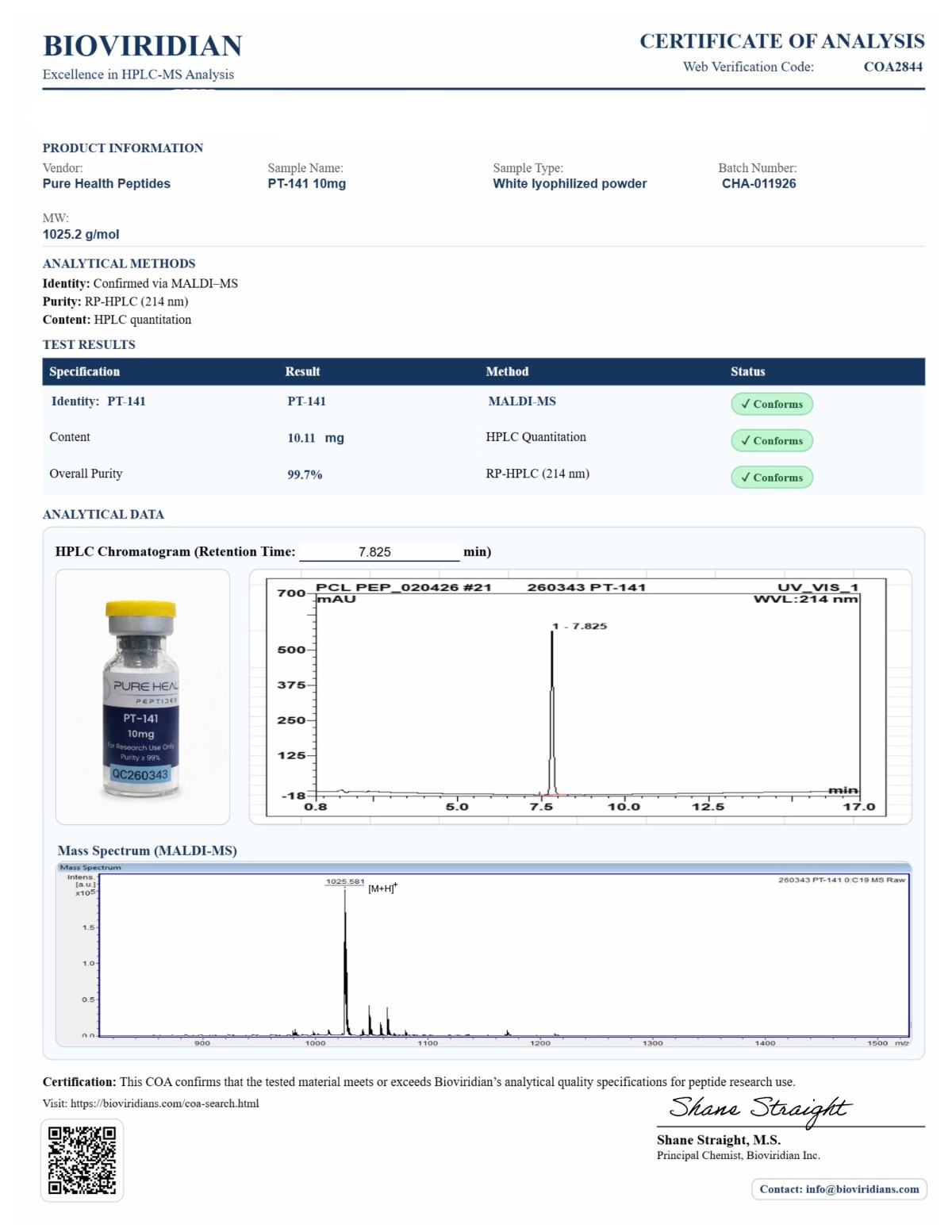
Task: Click the Overall Purity Conforms badge
Action: 771,477
